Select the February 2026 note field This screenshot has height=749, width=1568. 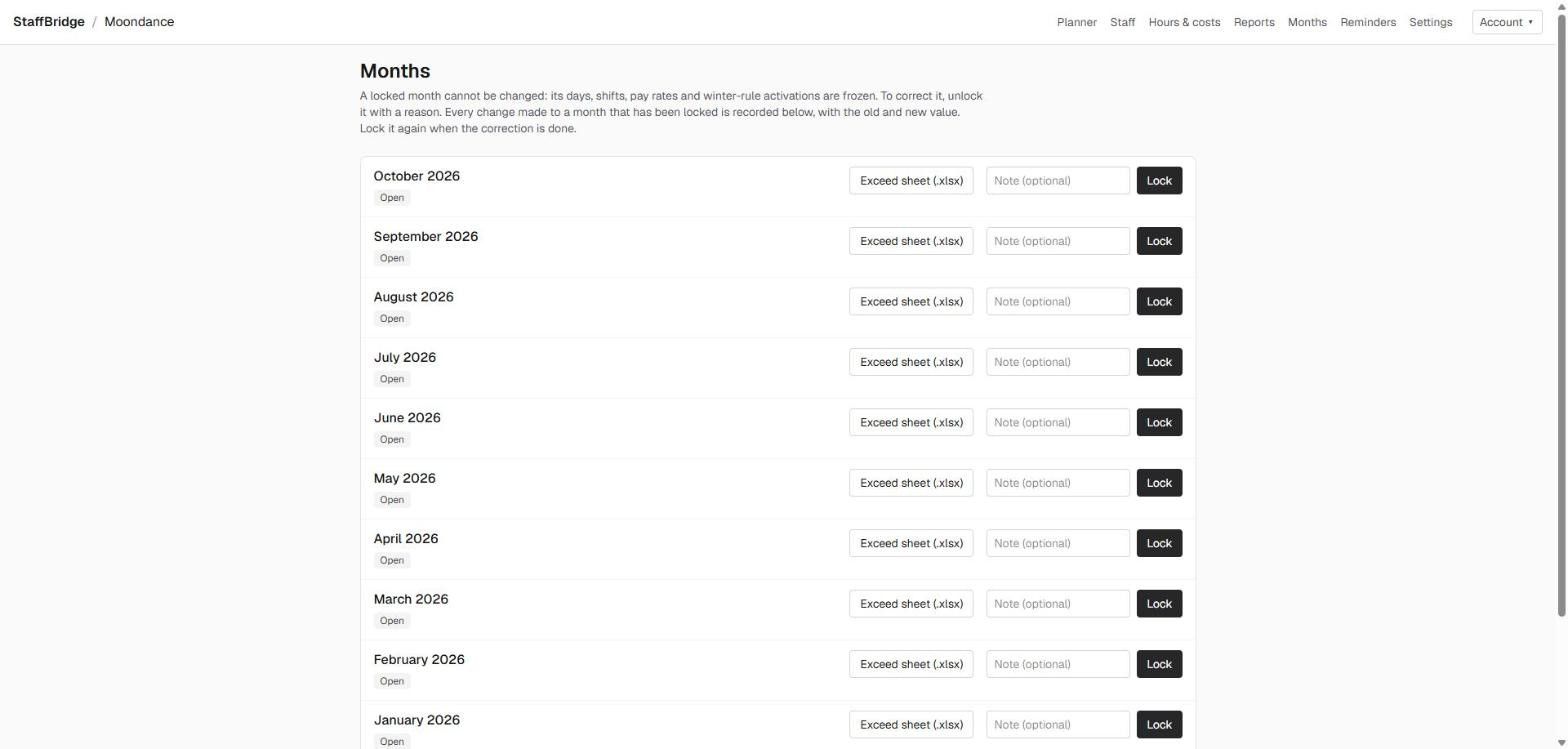coord(1058,665)
